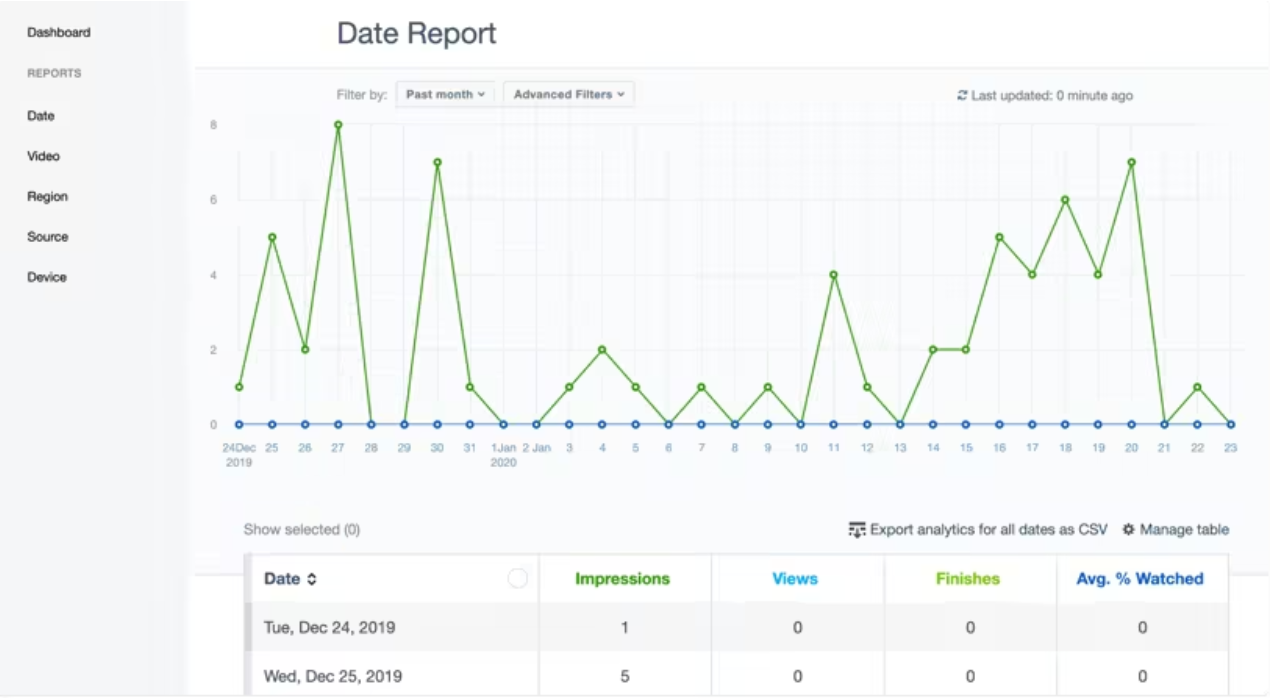Image resolution: width=1276 pixels, height=698 pixels.
Task: Select the Wed, Dec 25, 2019 row
Action: coord(738,675)
